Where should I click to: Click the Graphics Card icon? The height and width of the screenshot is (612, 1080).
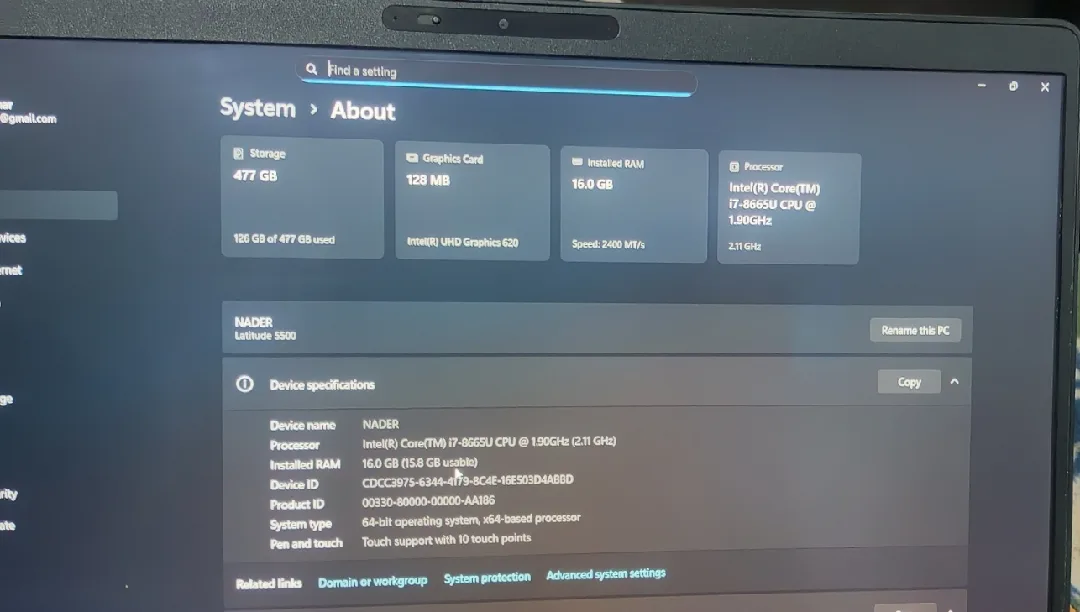coord(412,157)
